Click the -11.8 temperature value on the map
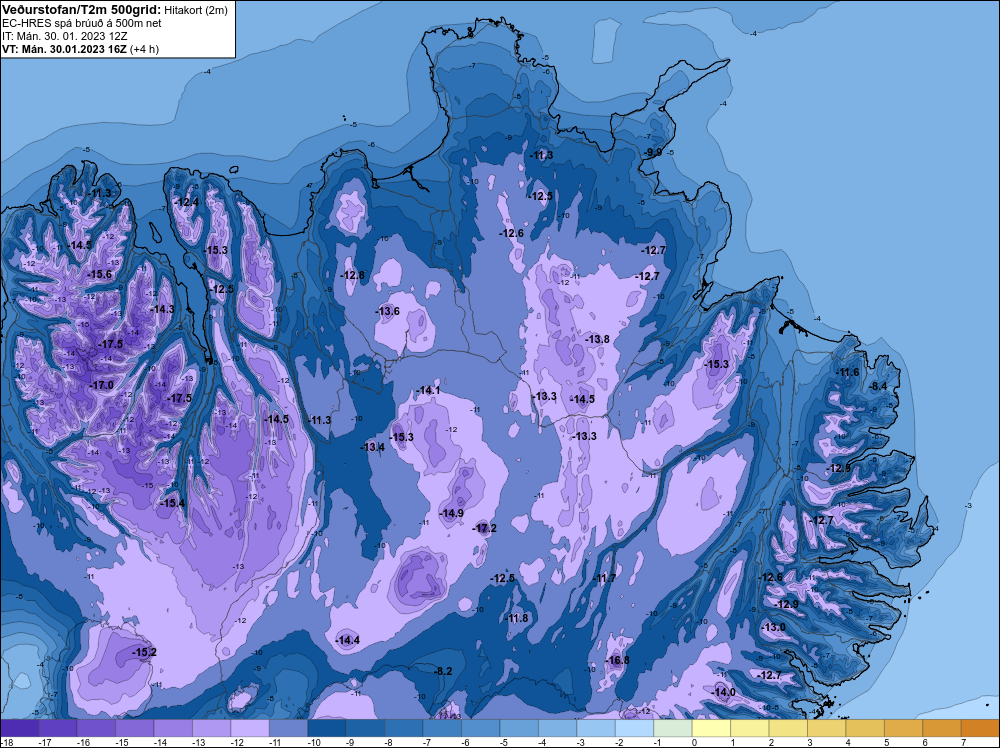 click(x=517, y=618)
